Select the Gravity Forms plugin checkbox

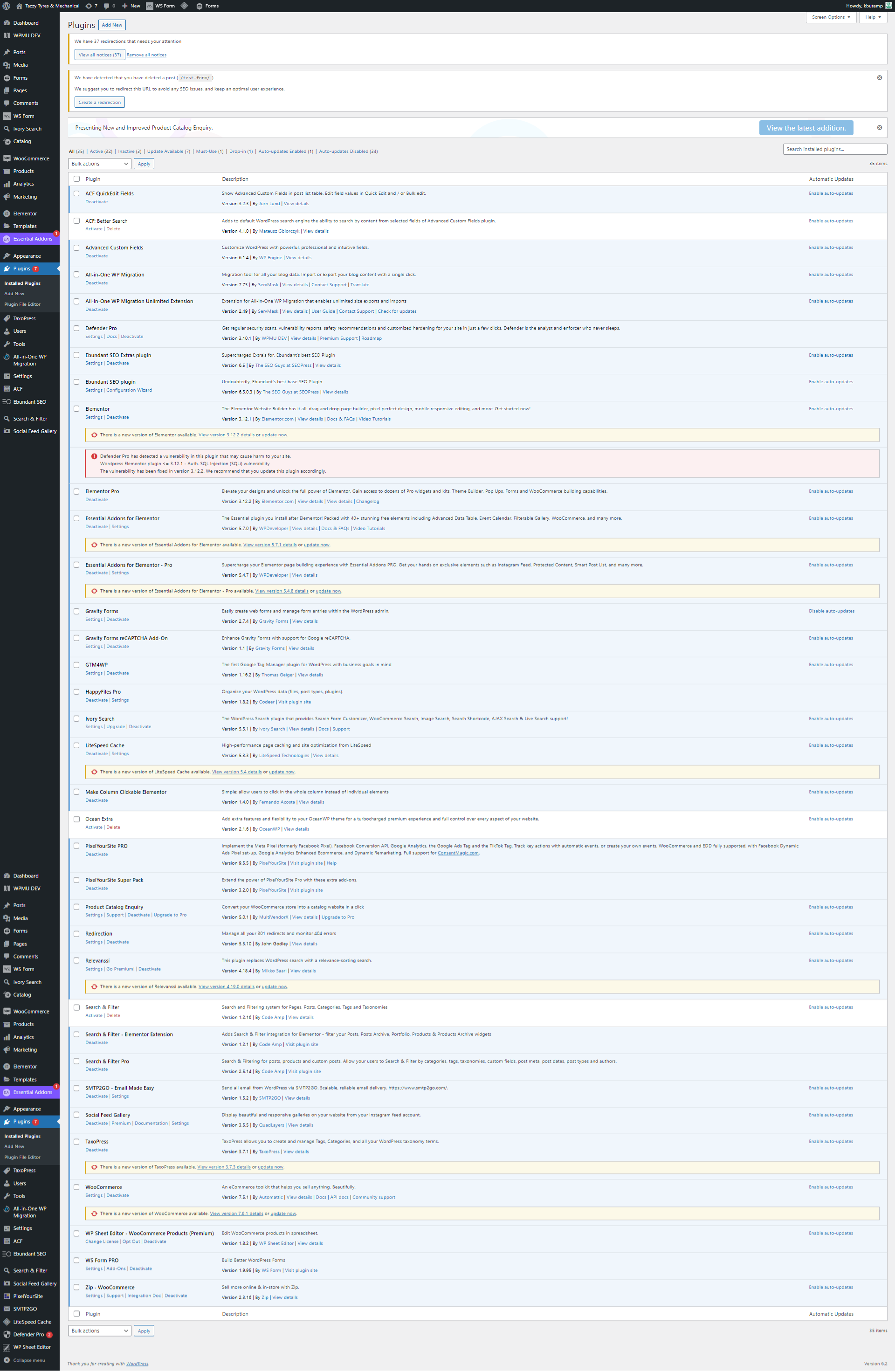(76, 611)
